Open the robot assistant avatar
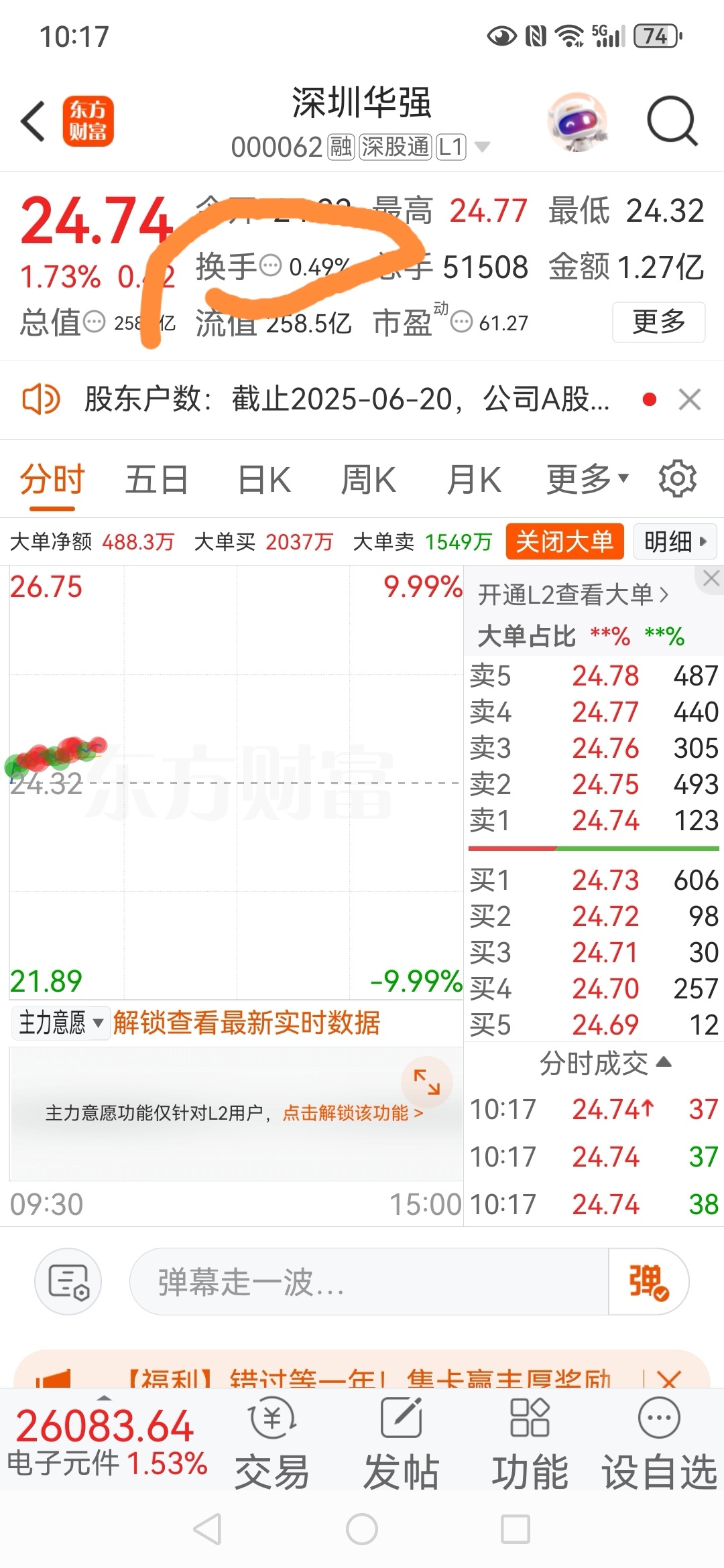 (x=577, y=121)
